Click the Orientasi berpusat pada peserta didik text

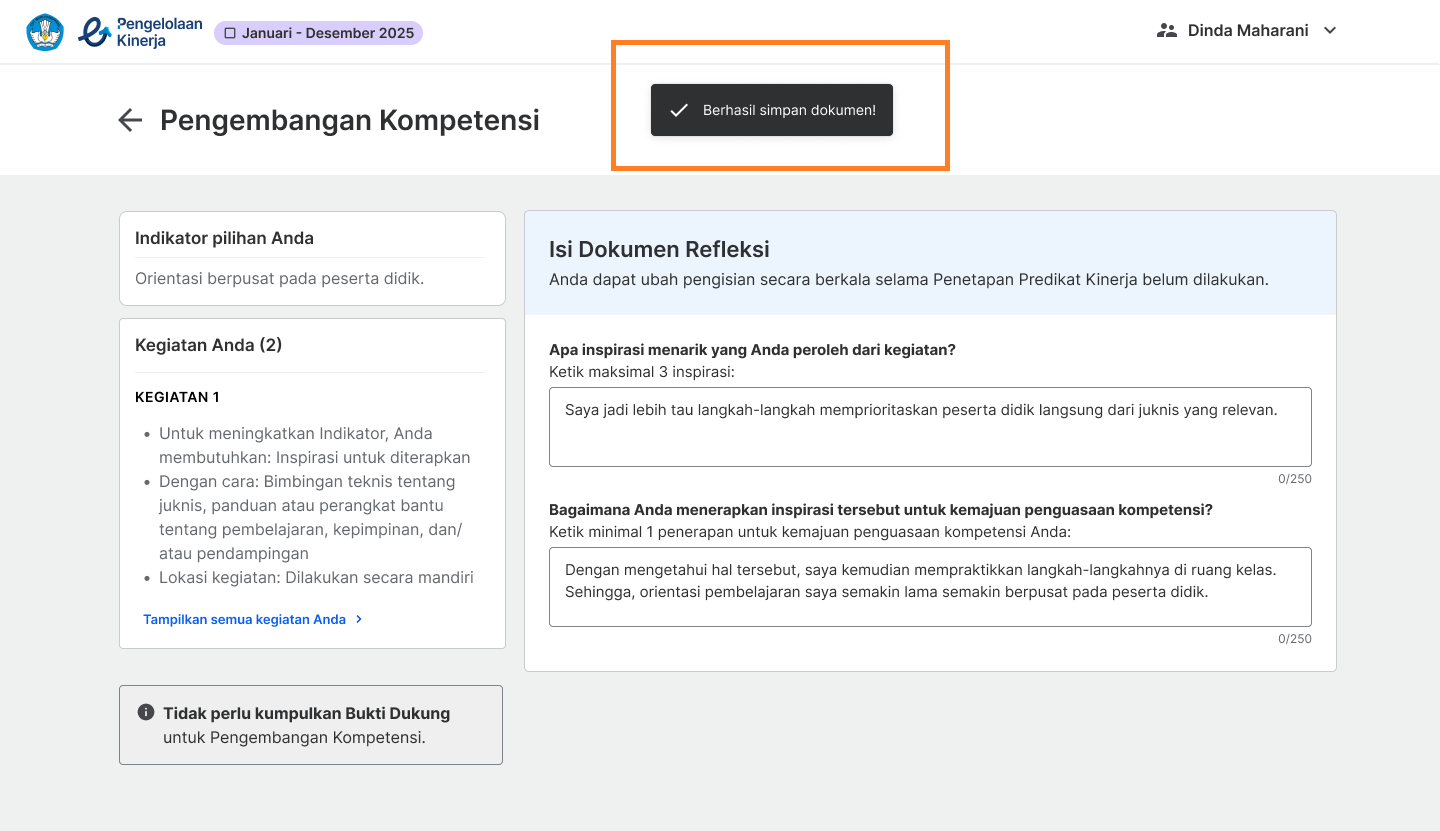[x=279, y=278]
